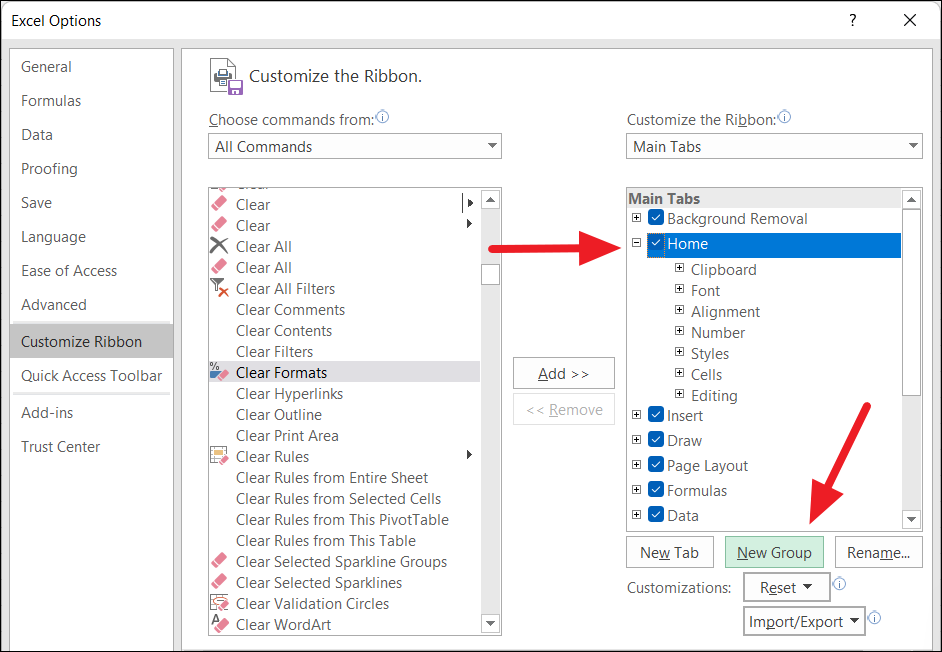The width and height of the screenshot is (942, 652).
Task: Click the Clear Validation Circles icon
Action: pos(219,602)
